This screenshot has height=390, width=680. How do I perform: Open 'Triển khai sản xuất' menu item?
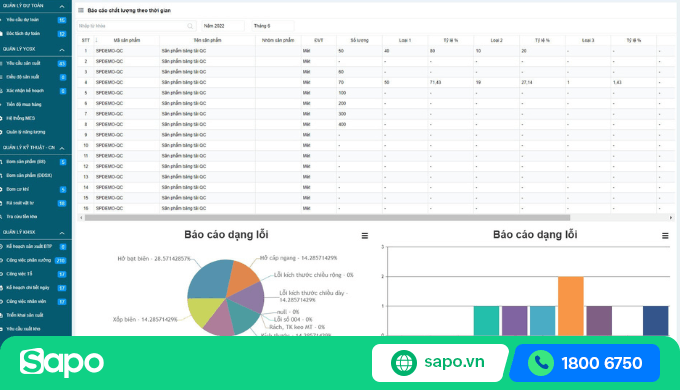pyautogui.click(x=25, y=315)
